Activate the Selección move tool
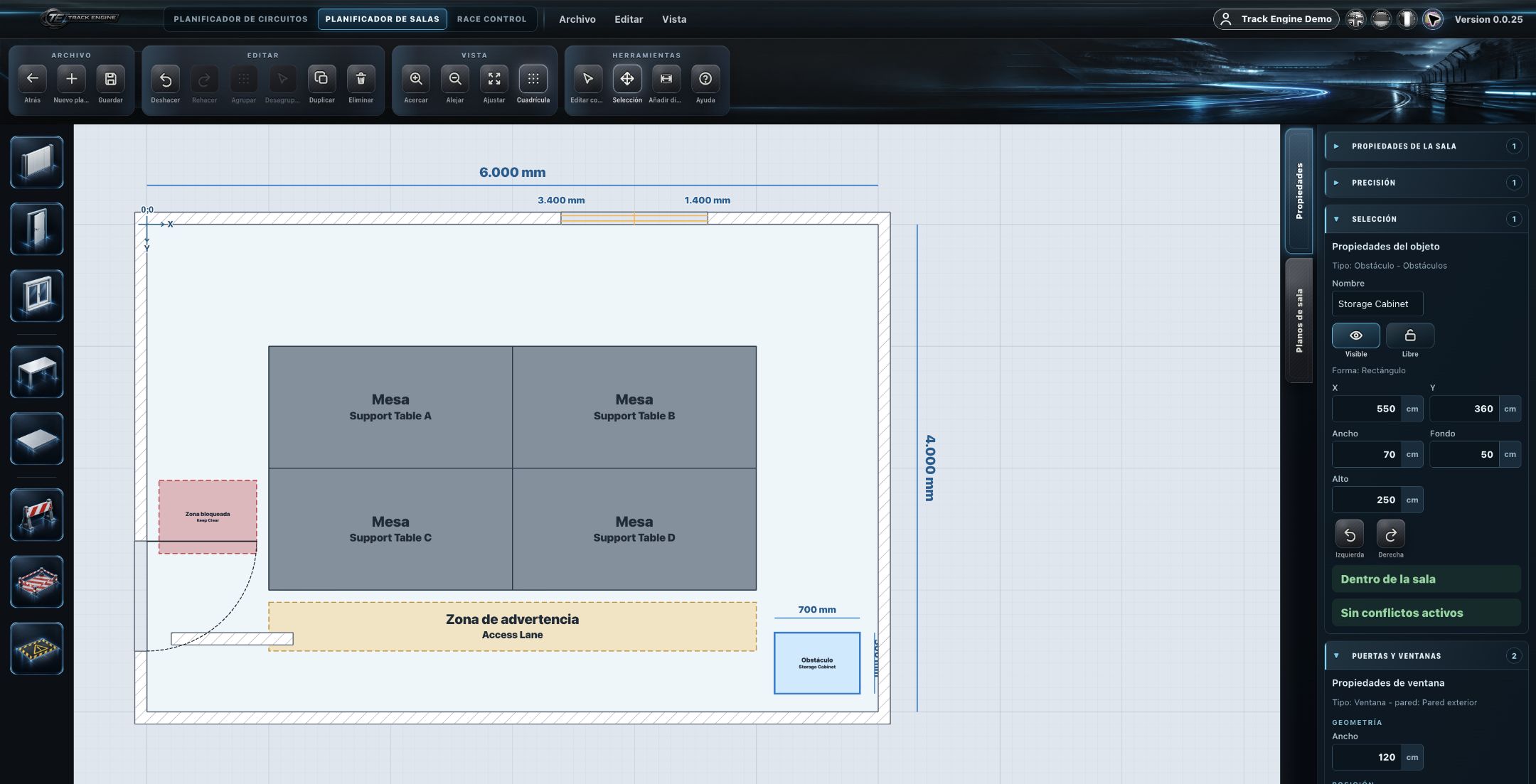The image size is (1536, 784). tap(627, 79)
